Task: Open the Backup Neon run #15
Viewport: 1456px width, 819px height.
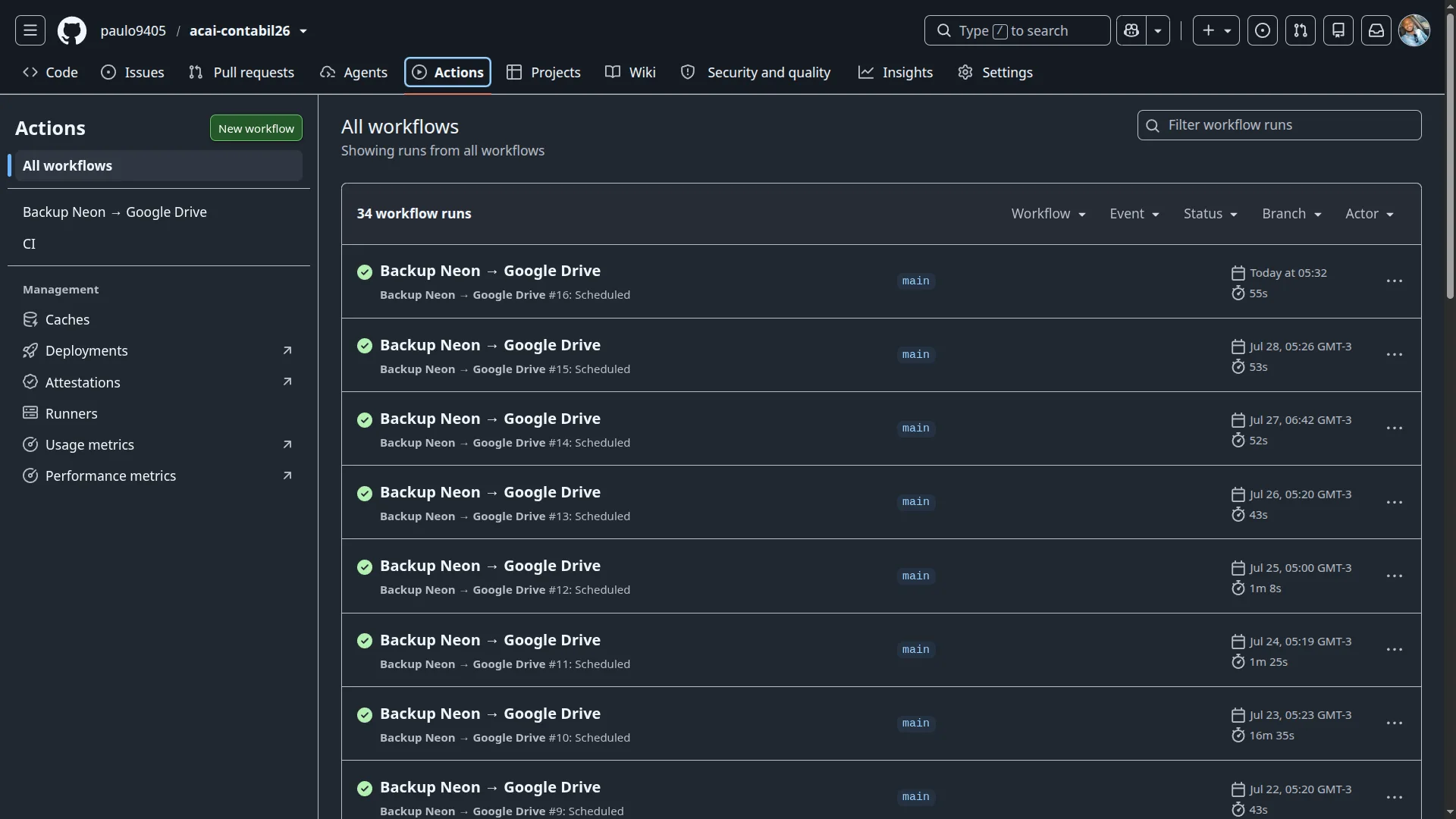Action: pyautogui.click(x=490, y=345)
